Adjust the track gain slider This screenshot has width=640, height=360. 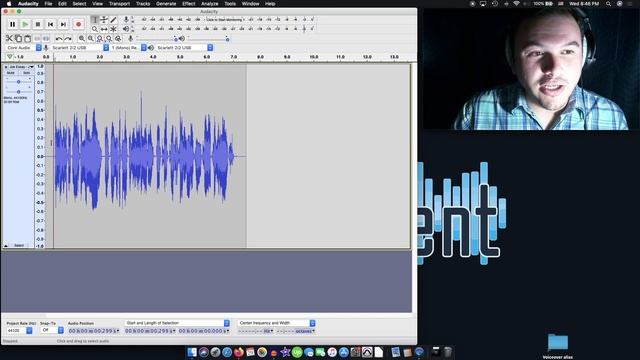pyautogui.click(x=18, y=82)
